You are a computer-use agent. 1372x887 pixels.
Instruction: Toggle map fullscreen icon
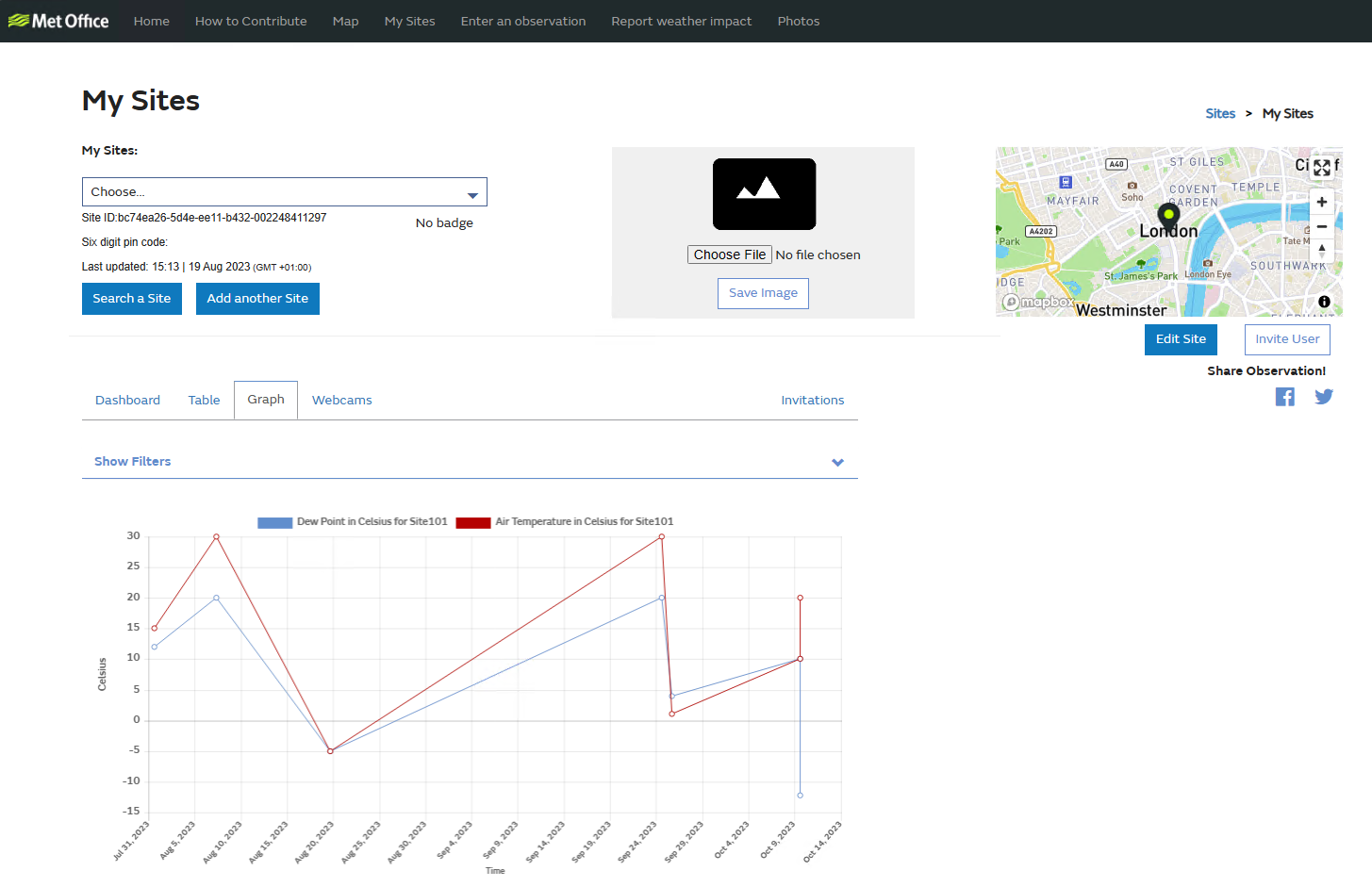pyautogui.click(x=1322, y=168)
